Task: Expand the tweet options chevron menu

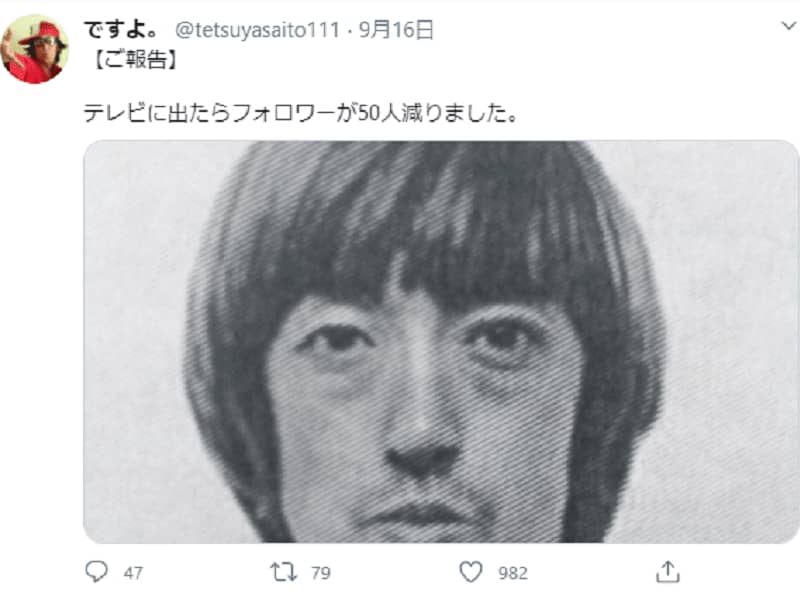Action: [789, 26]
